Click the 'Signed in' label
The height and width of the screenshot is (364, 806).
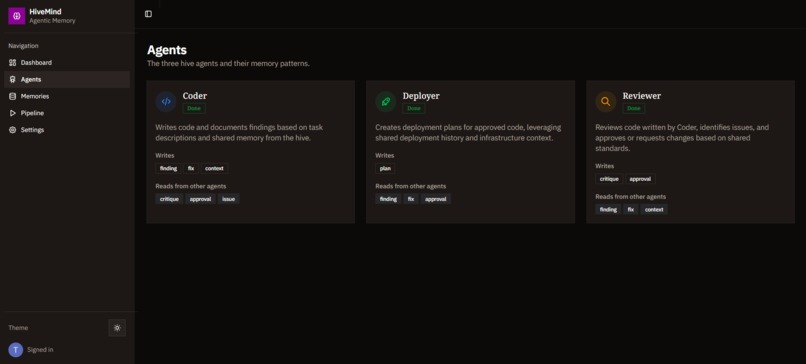point(40,350)
